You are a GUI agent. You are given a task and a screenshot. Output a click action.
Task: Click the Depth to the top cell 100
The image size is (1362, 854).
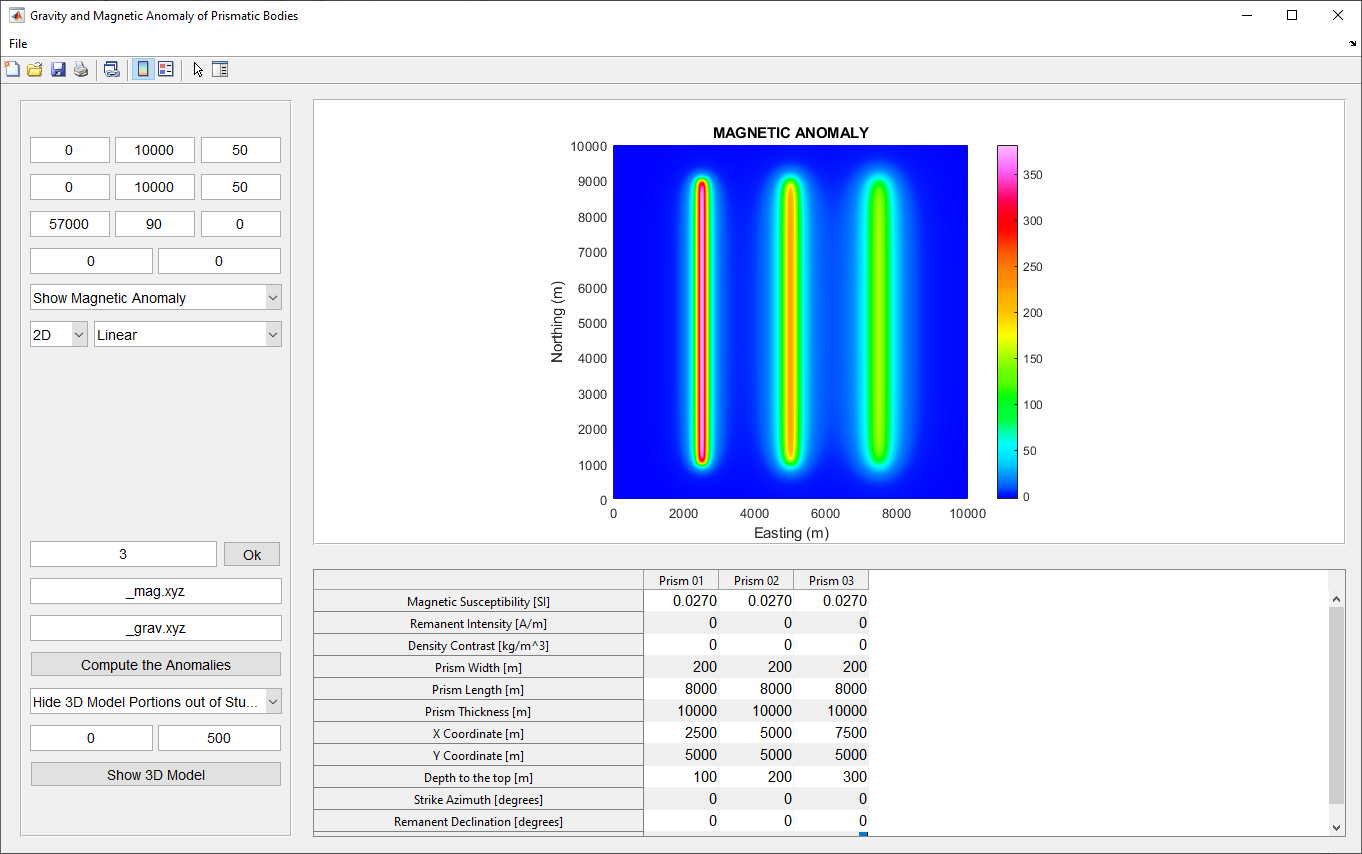click(681, 777)
